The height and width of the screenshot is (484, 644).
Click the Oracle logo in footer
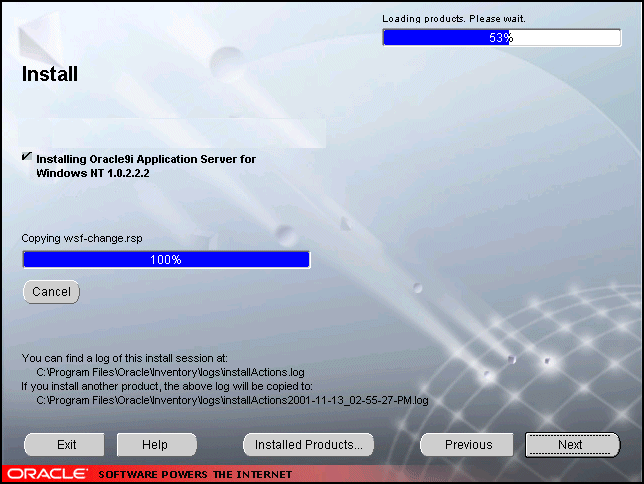(47, 474)
